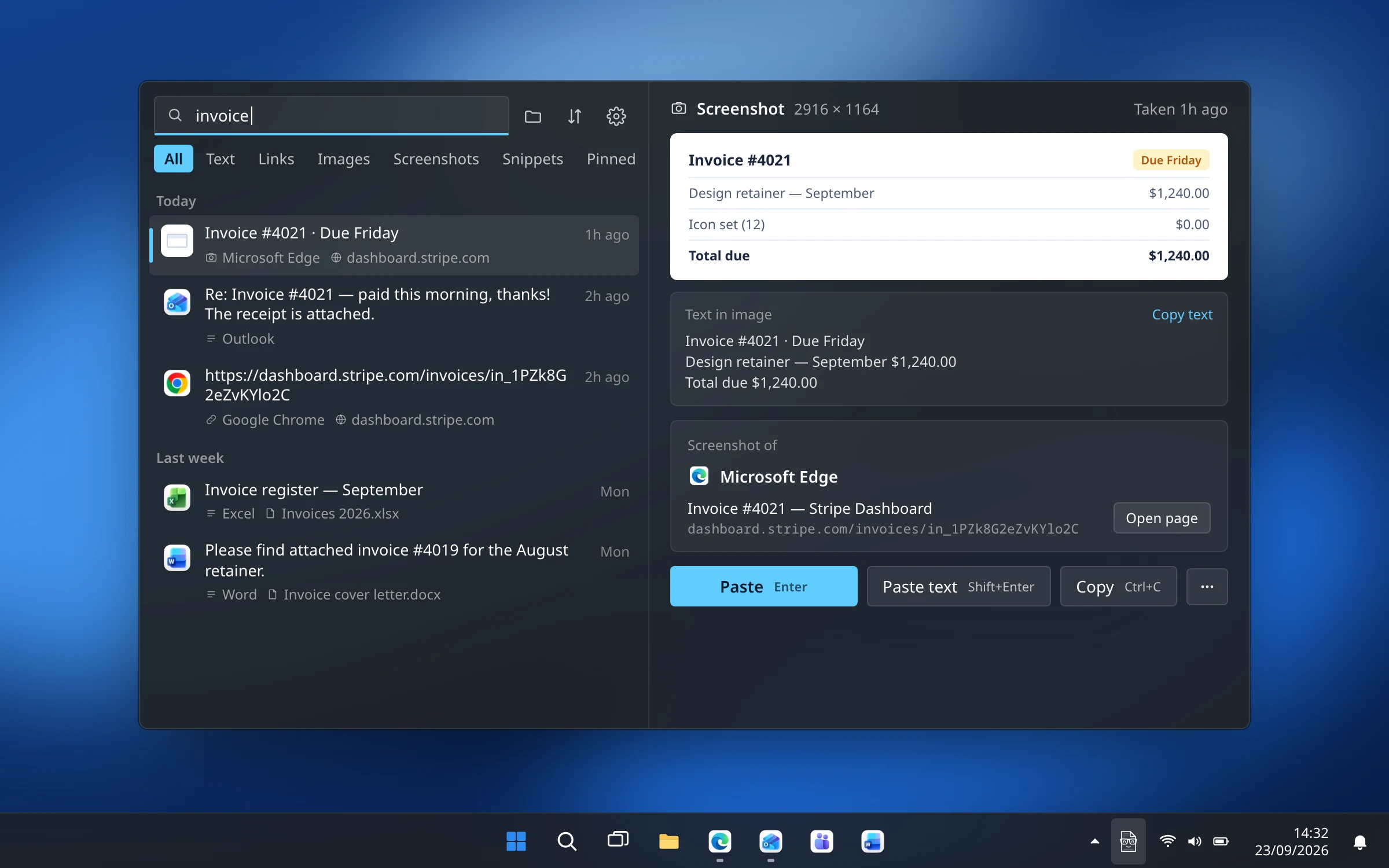Open the notifications bell icon
Image resolution: width=1389 pixels, height=868 pixels.
[x=1360, y=842]
